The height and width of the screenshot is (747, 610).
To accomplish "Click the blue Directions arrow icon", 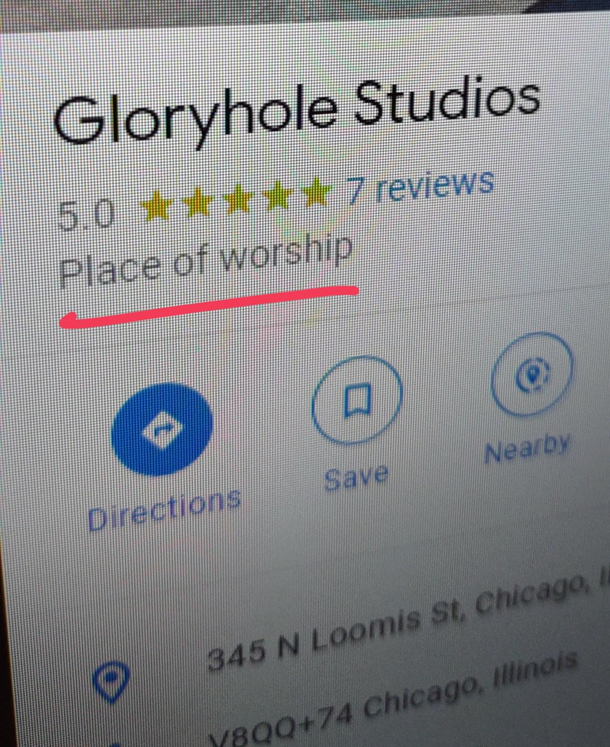I will click(162, 430).
